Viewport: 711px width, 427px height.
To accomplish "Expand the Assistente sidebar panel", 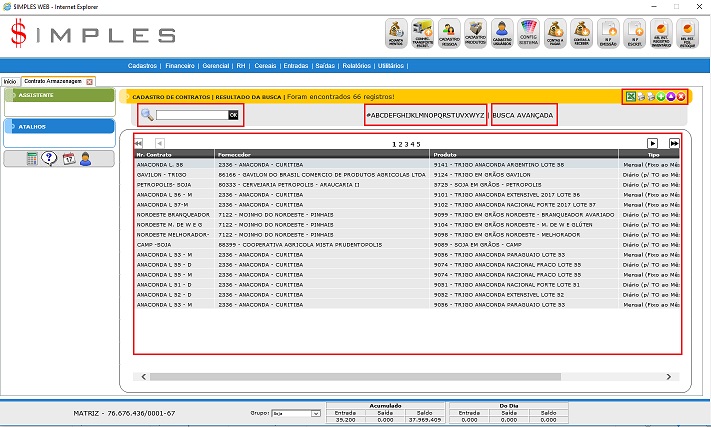I will click(59, 95).
